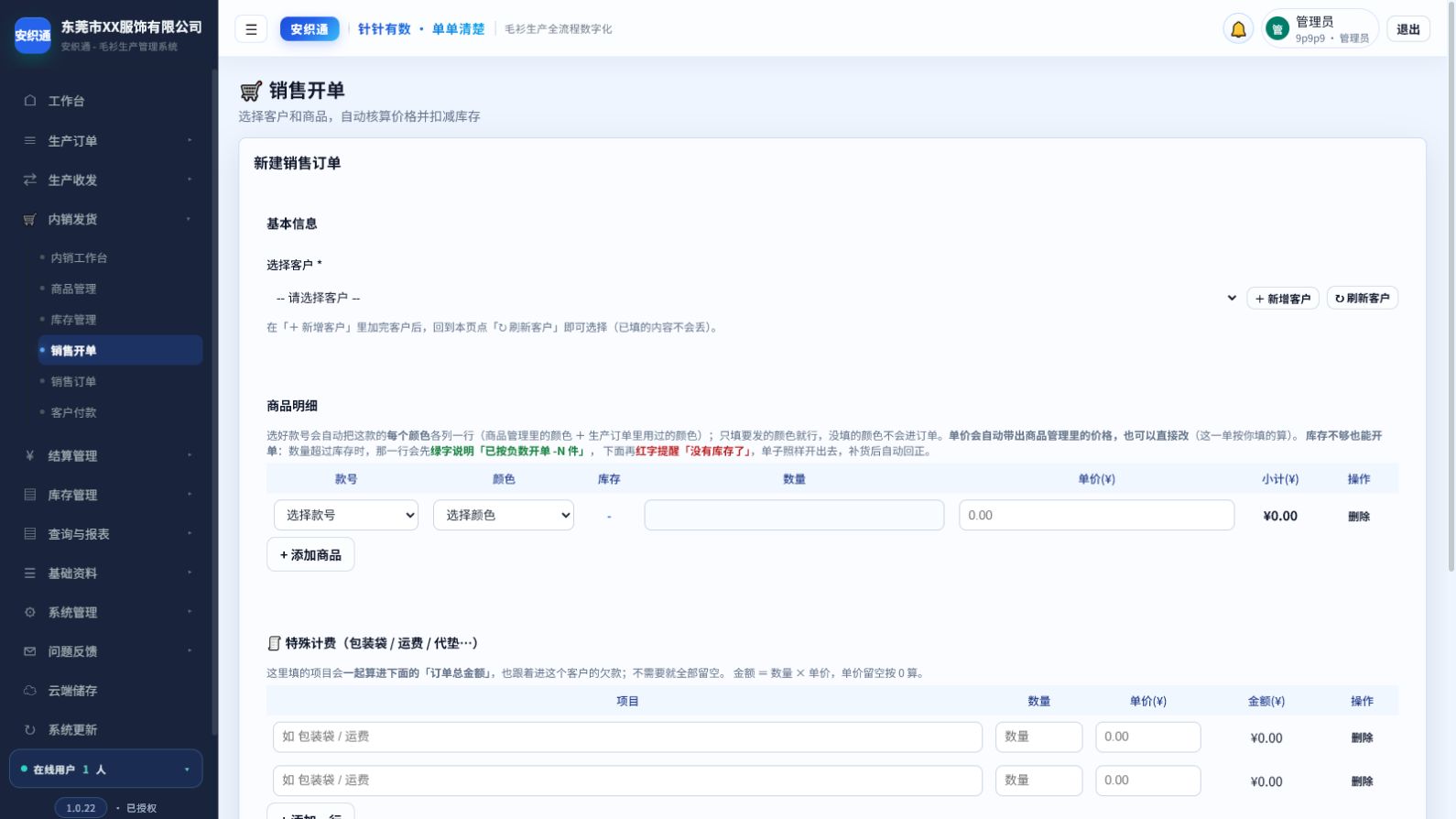
Task: Expand the 结算管理 submenu arrow
Action: [x=190, y=455]
